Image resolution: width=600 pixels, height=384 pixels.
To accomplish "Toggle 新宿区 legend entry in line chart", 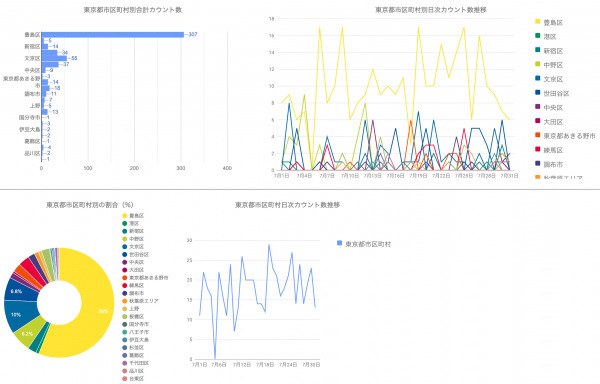I will pos(549,50).
